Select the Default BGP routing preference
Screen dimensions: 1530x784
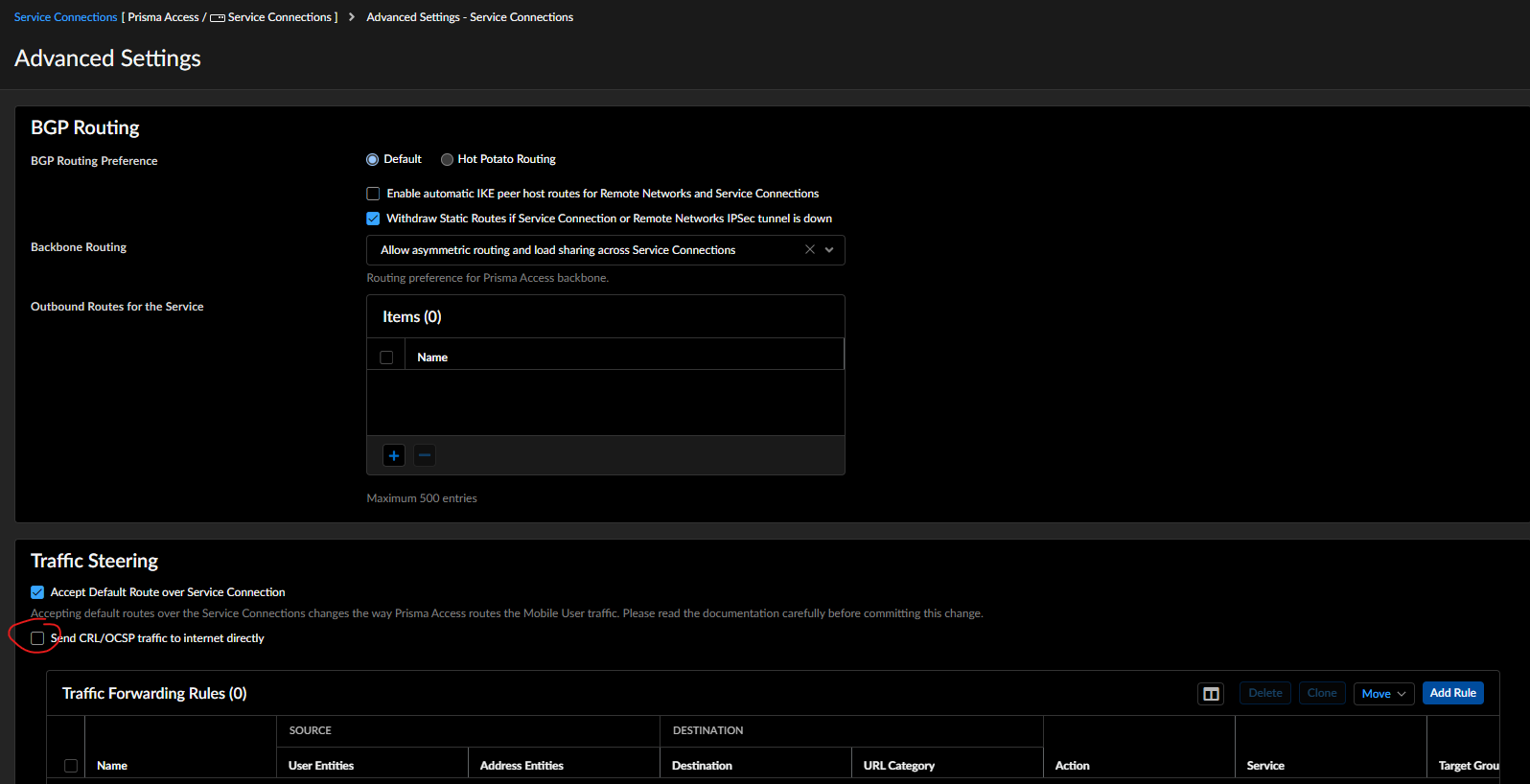(x=373, y=160)
